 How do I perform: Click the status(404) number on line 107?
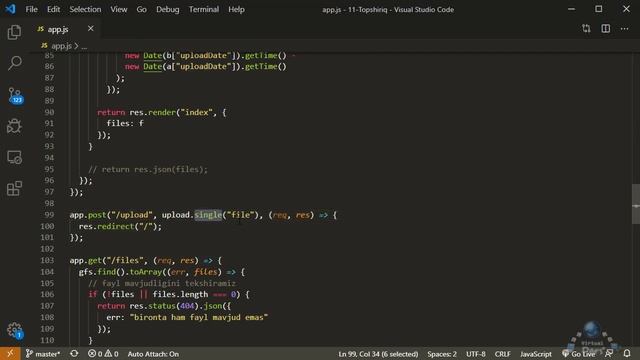coord(187,306)
